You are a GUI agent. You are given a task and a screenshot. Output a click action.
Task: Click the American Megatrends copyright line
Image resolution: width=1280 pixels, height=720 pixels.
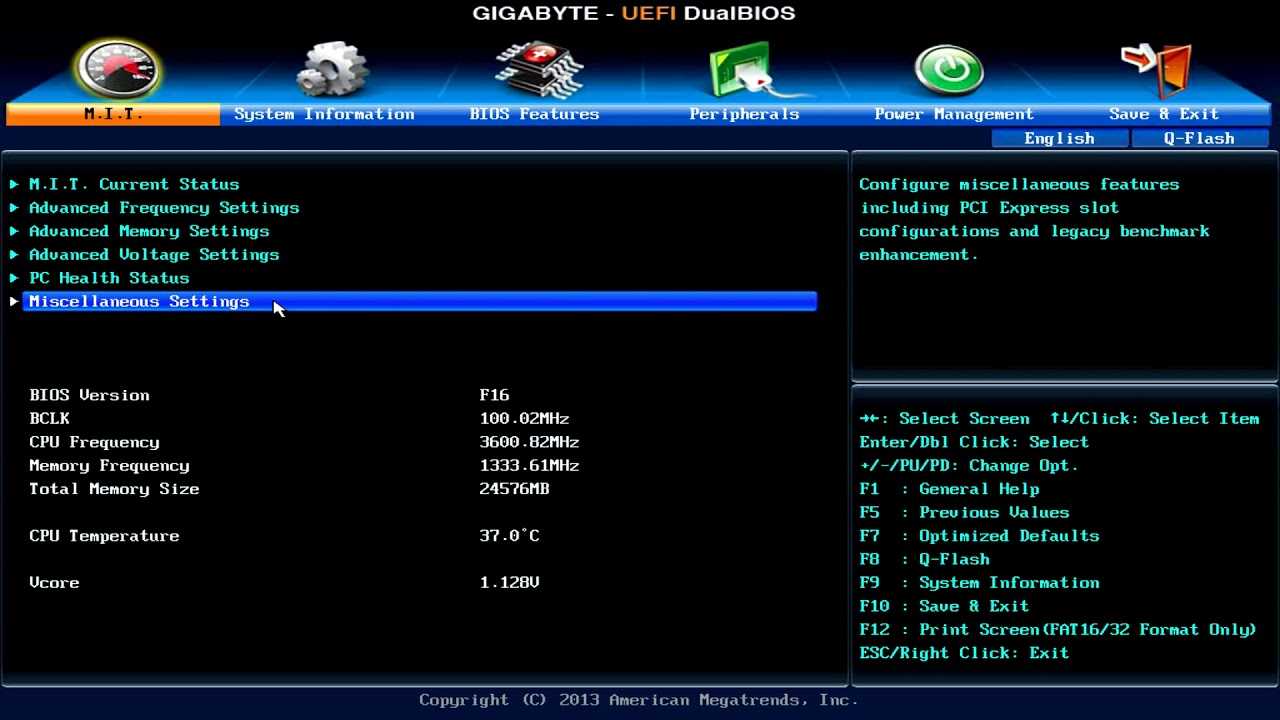click(x=638, y=700)
